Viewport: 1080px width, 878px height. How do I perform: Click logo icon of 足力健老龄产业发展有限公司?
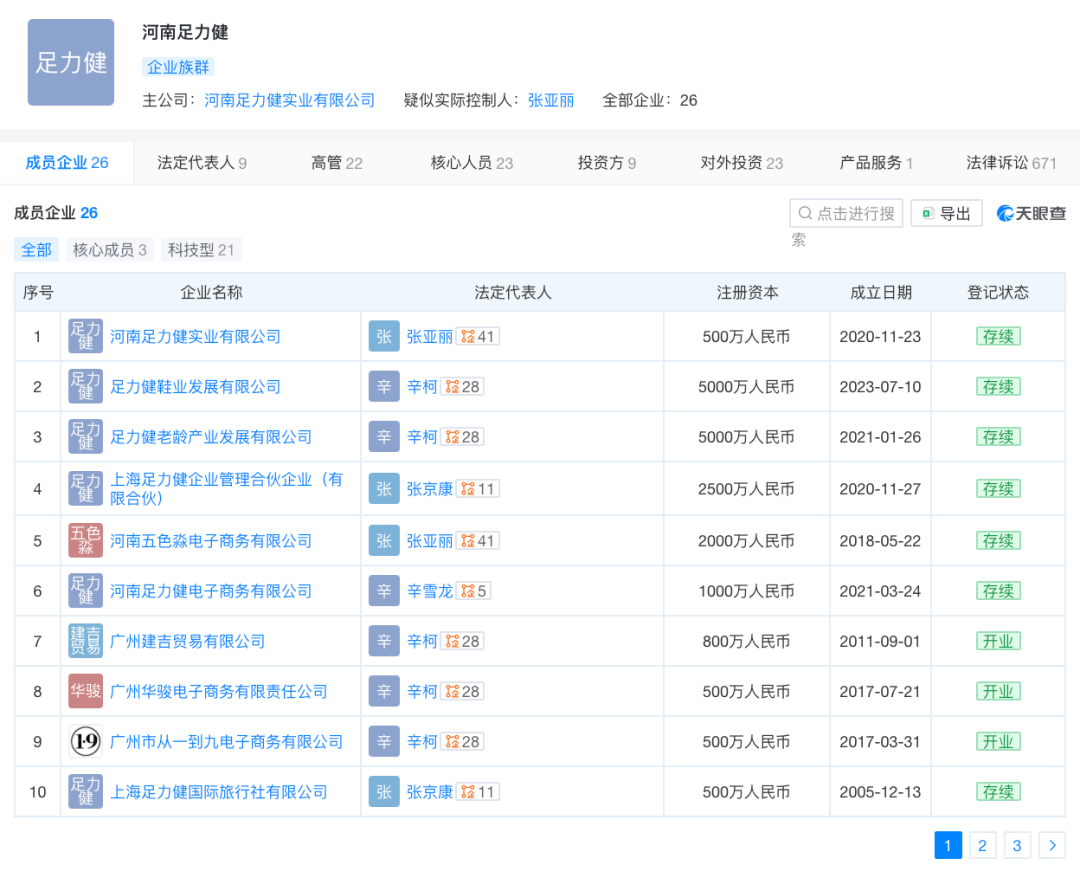pos(85,437)
